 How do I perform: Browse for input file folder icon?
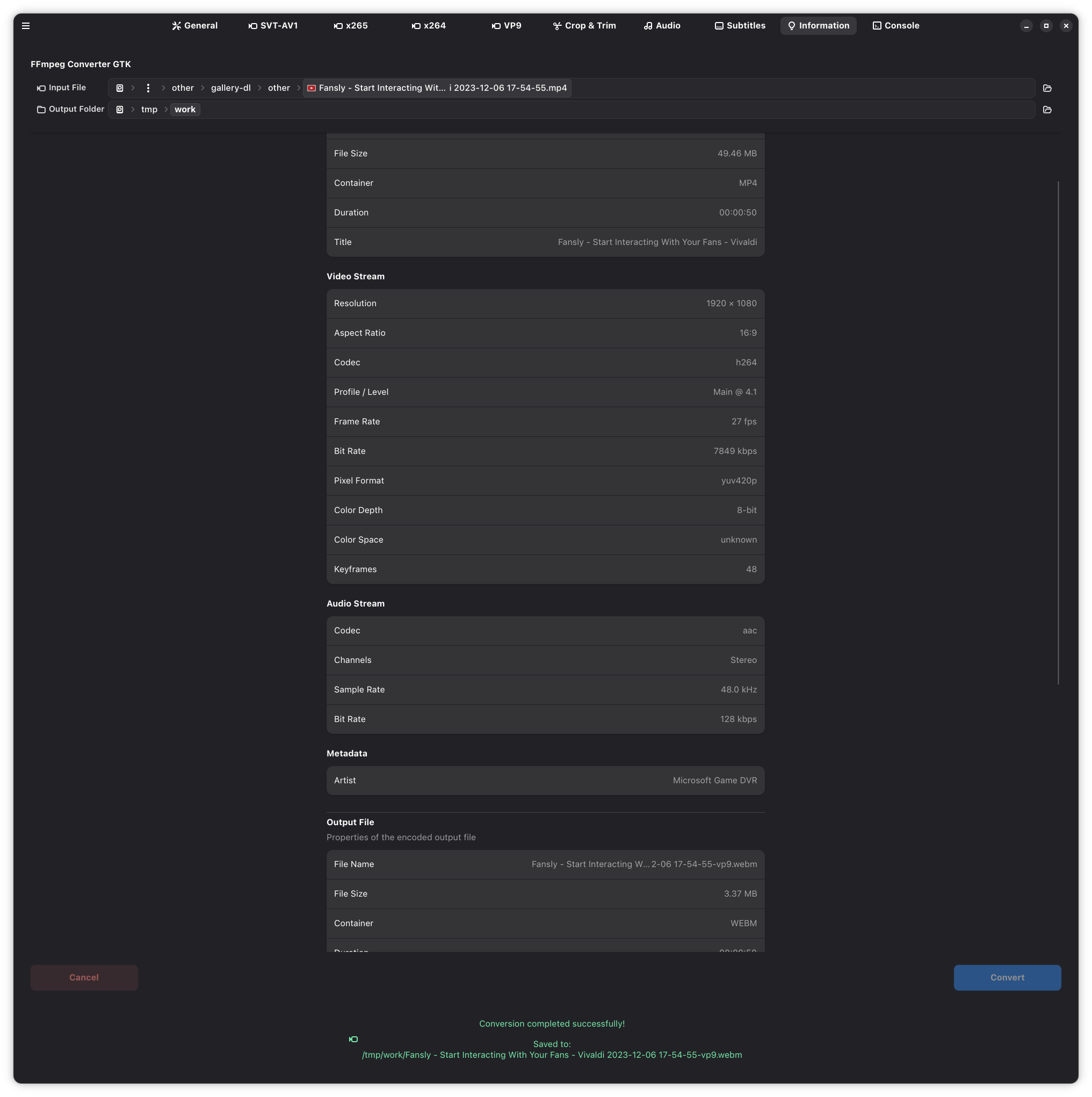[1047, 88]
